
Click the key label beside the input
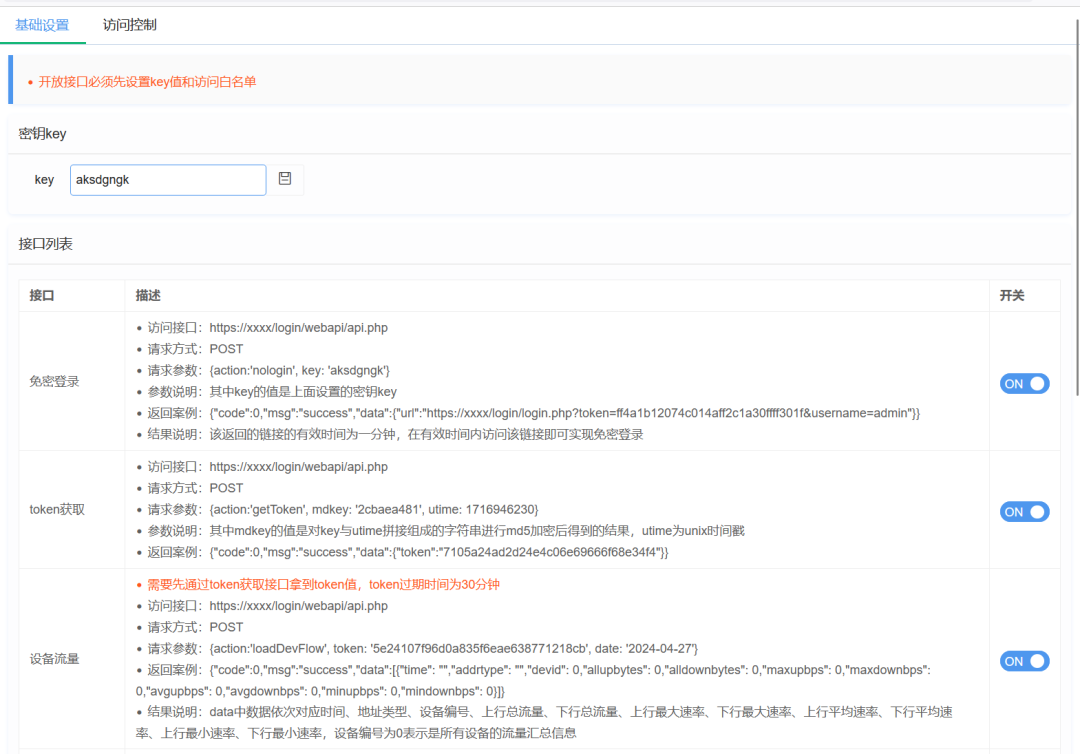coord(44,180)
